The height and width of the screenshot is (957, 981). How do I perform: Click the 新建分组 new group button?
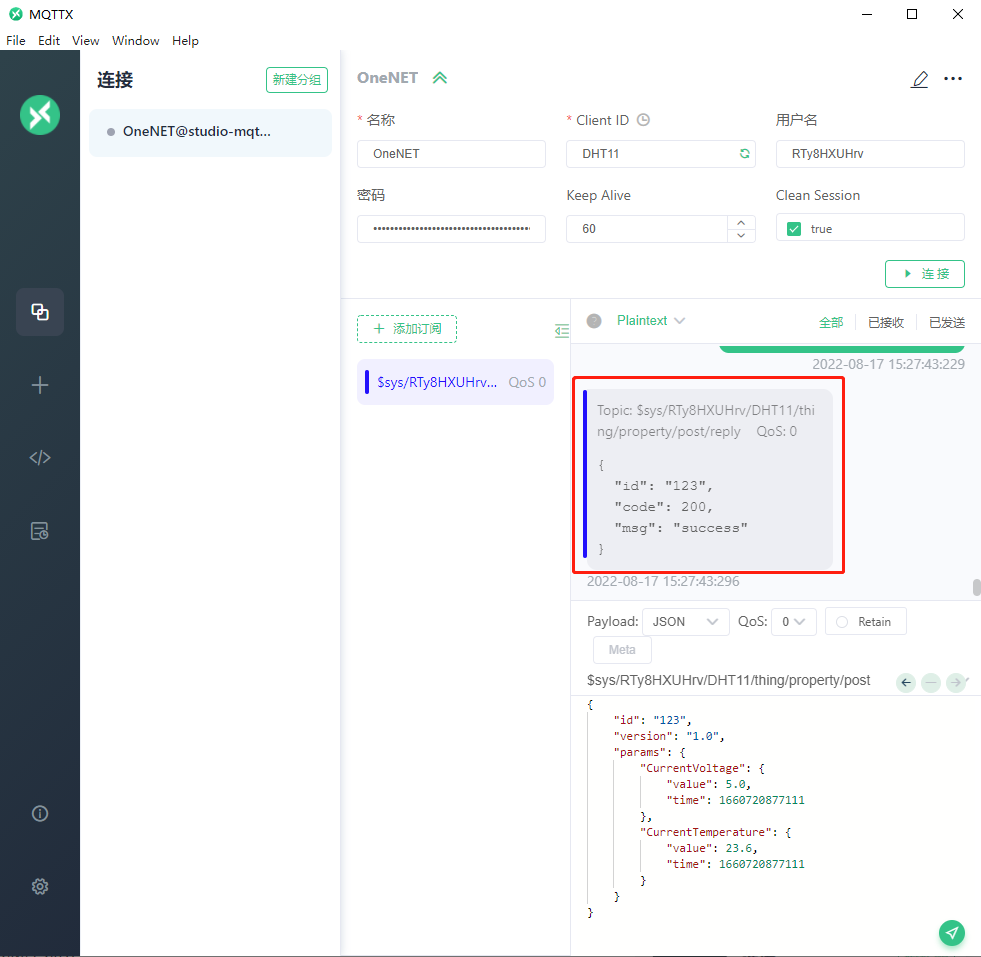click(x=297, y=80)
